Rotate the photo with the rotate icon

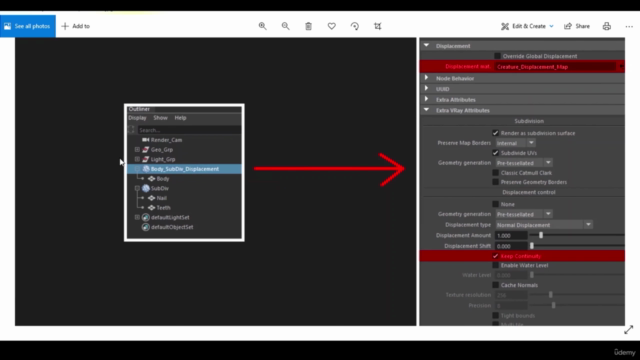click(x=355, y=26)
